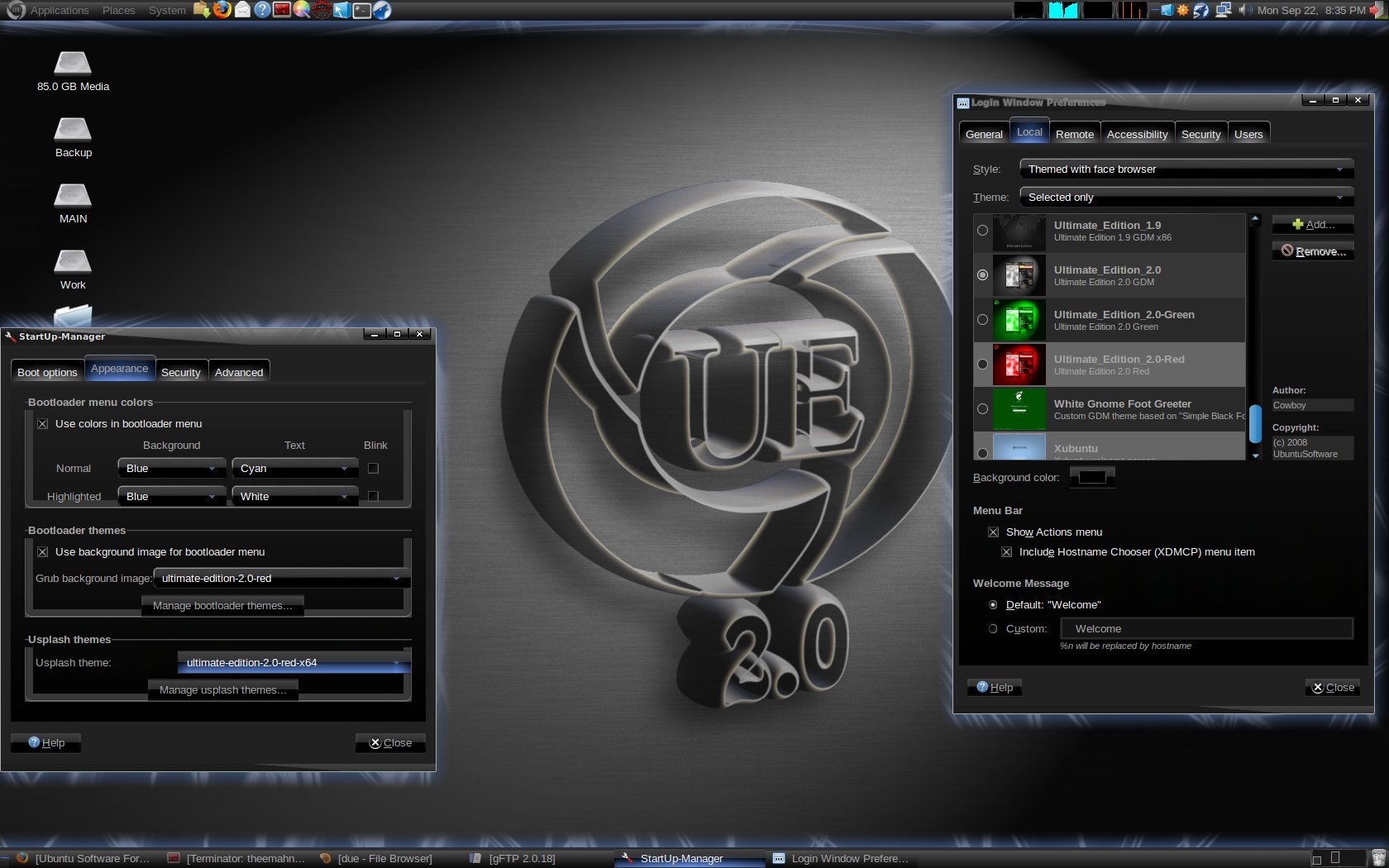The width and height of the screenshot is (1389, 868).
Task: Open the Places menu
Action: pyautogui.click(x=118, y=10)
